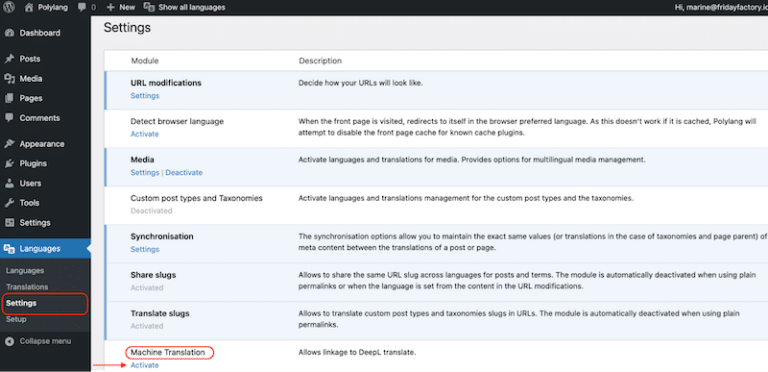Click Activated status under Share slugs
The height and width of the screenshot is (372, 768).
tap(147, 288)
